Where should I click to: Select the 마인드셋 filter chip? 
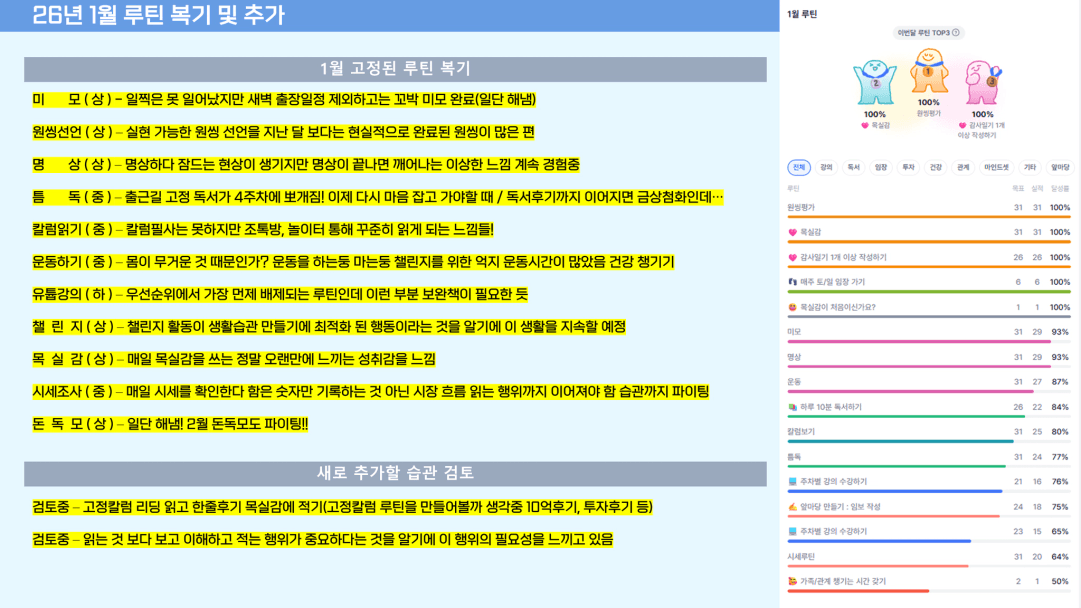[996, 168]
